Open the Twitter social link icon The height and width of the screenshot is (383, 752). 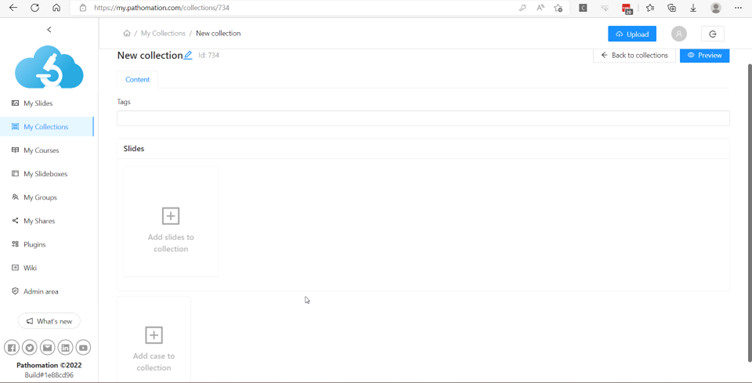pos(29,348)
